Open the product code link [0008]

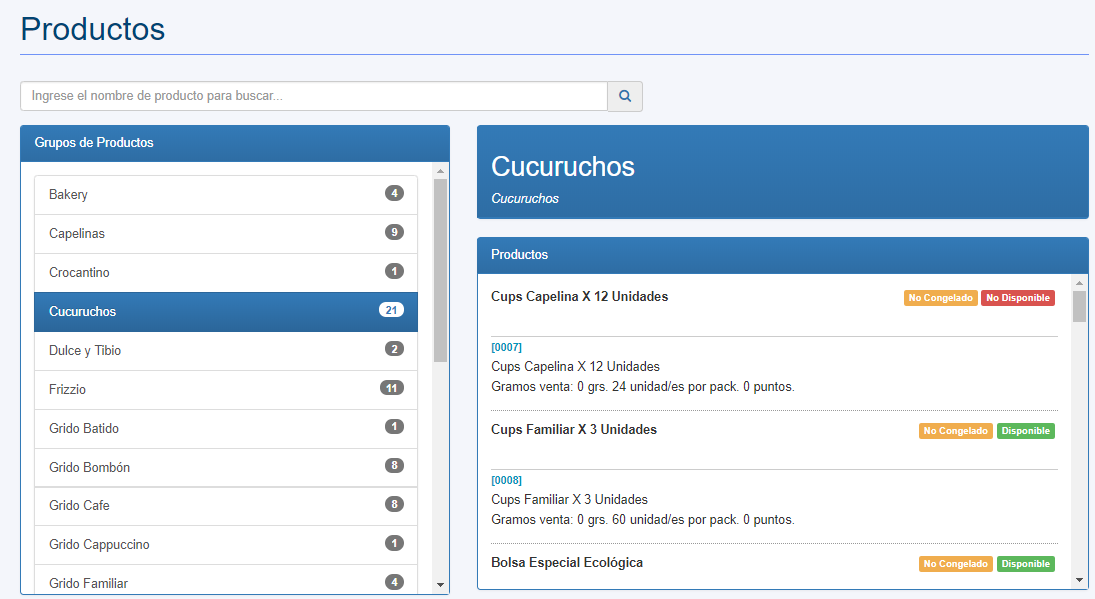(x=506, y=480)
